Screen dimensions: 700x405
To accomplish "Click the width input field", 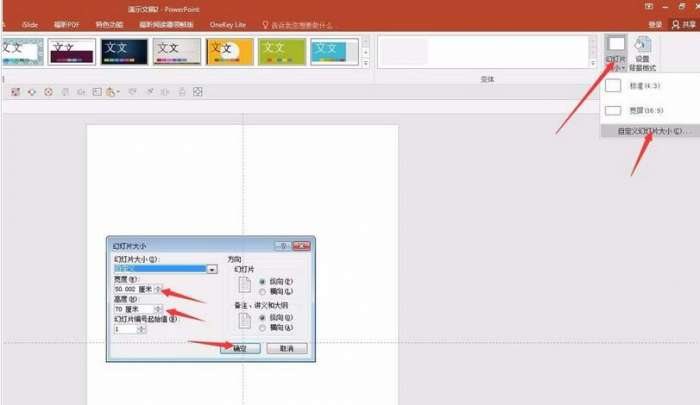I will click(134, 289).
